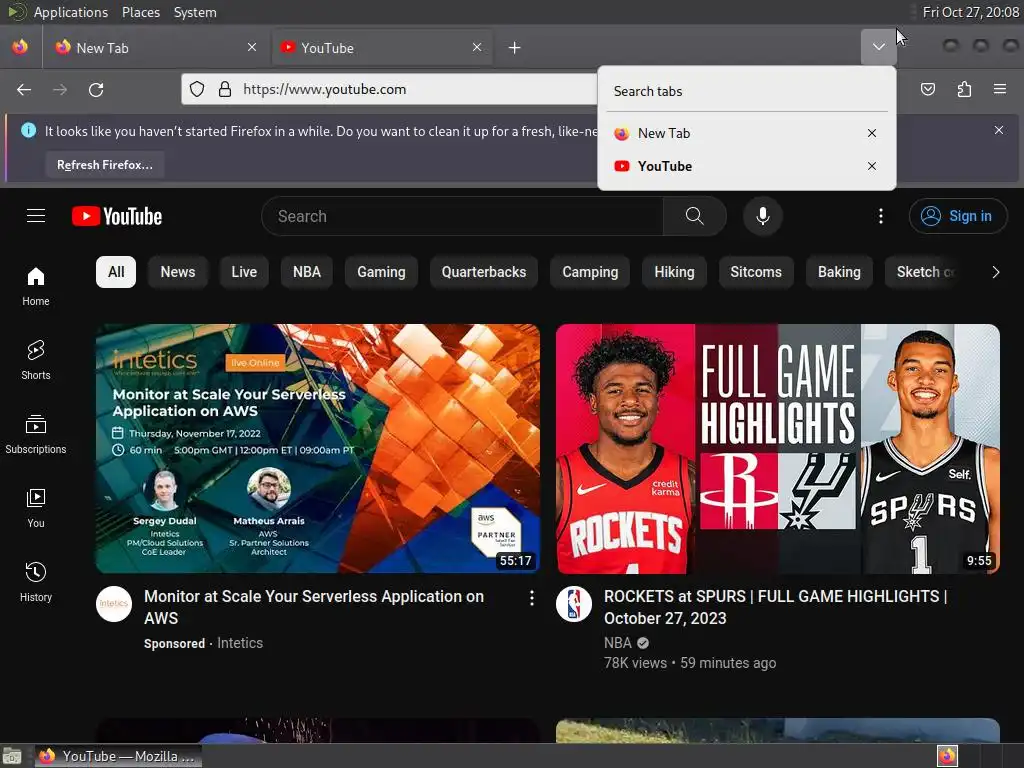Viewport: 1024px width, 768px height.
Task: Select the Camping filter chip
Action: pyautogui.click(x=590, y=272)
